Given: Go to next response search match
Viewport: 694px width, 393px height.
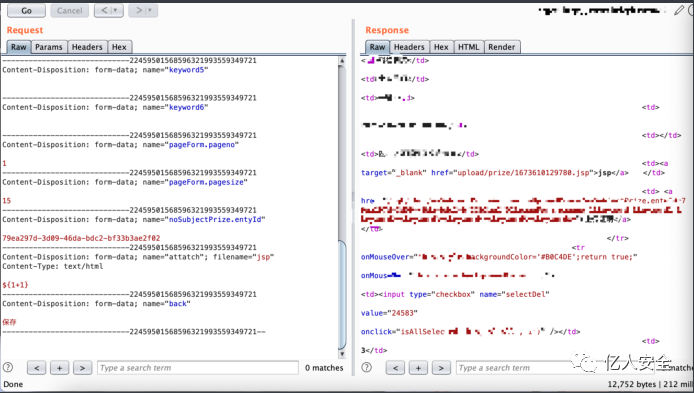Looking at the screenshot, I should pyautogui.click(x=441, y=368).
